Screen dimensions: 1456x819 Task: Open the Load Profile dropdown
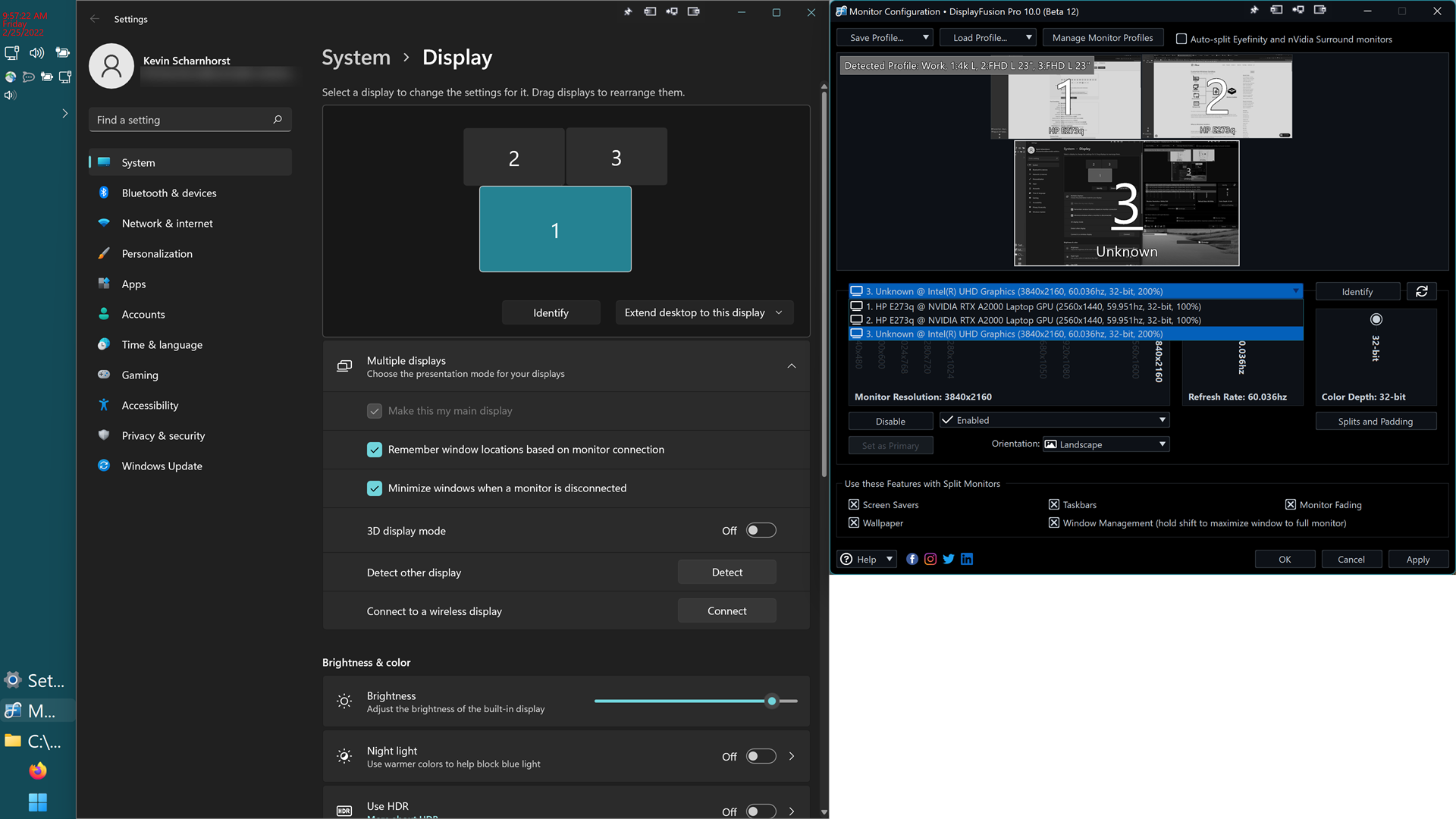987,37
